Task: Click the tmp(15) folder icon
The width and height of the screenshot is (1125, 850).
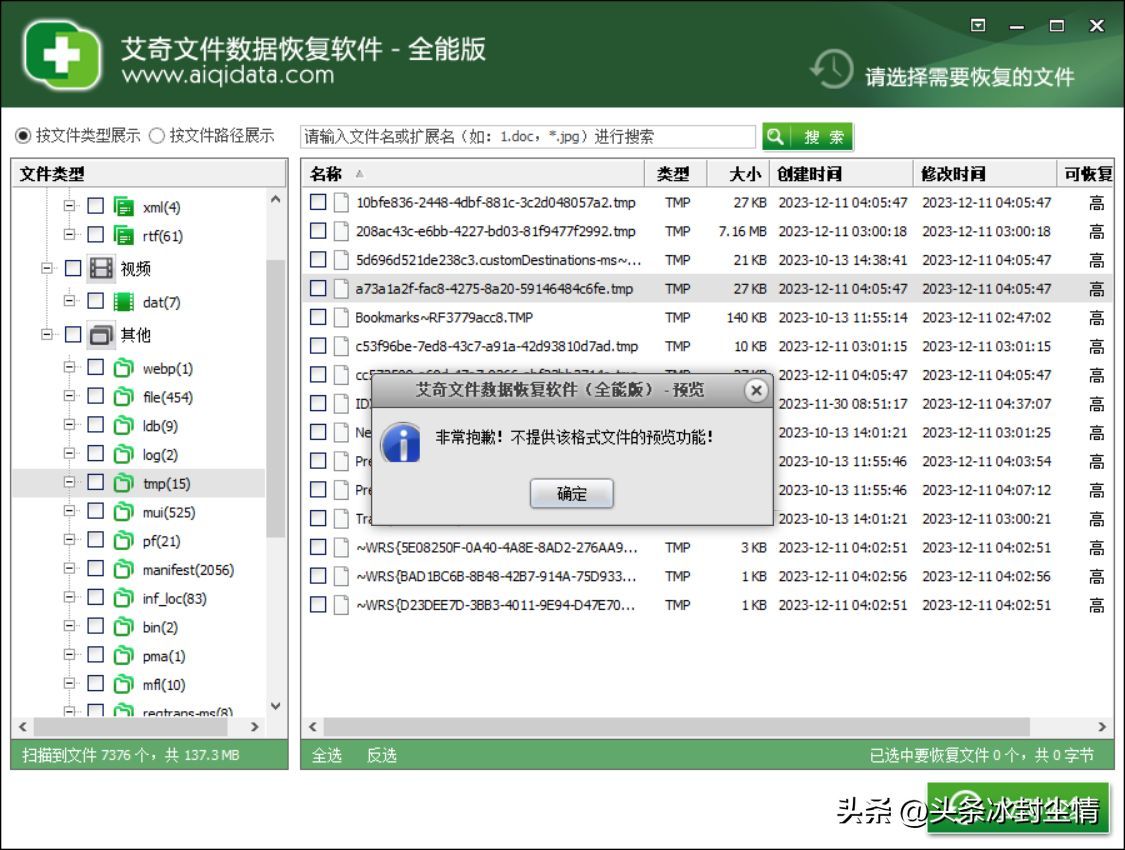Action: click(x=123, y=483)
